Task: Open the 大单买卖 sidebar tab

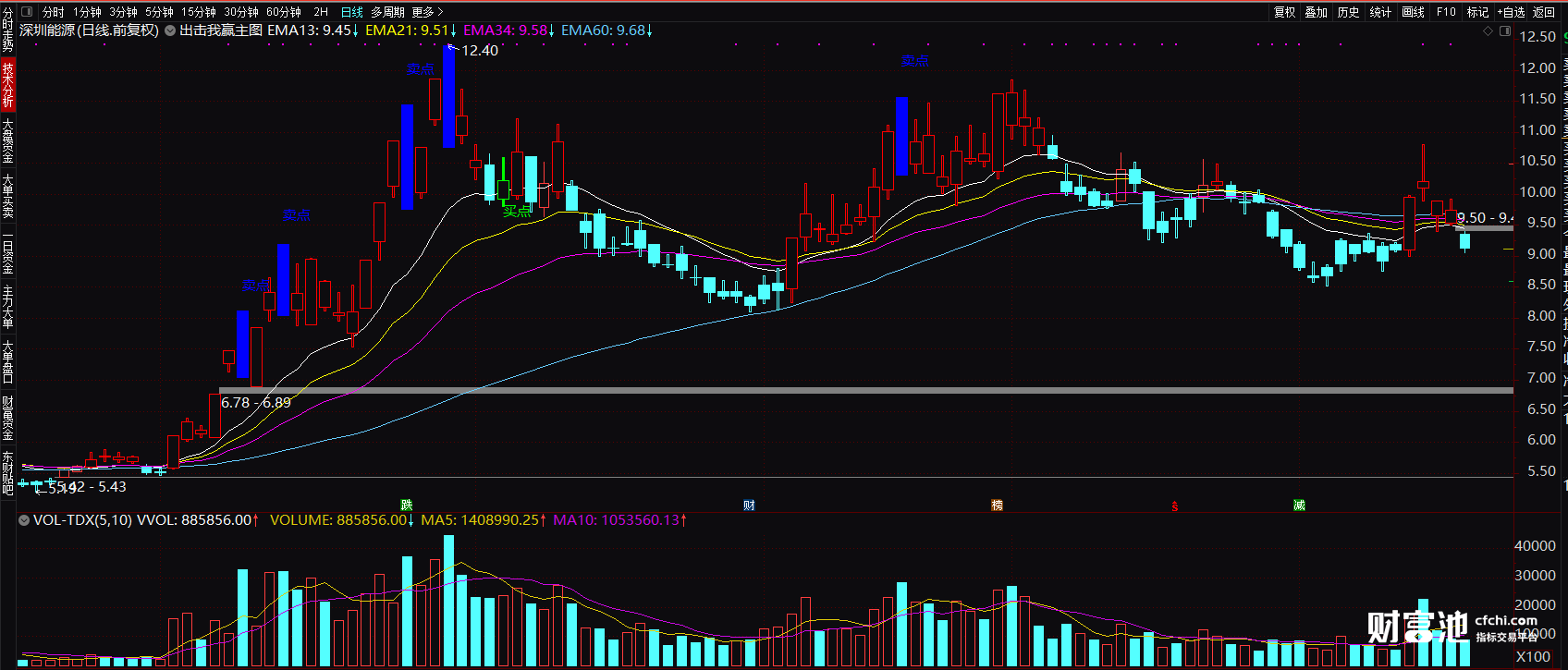Action: coord(7,196)
